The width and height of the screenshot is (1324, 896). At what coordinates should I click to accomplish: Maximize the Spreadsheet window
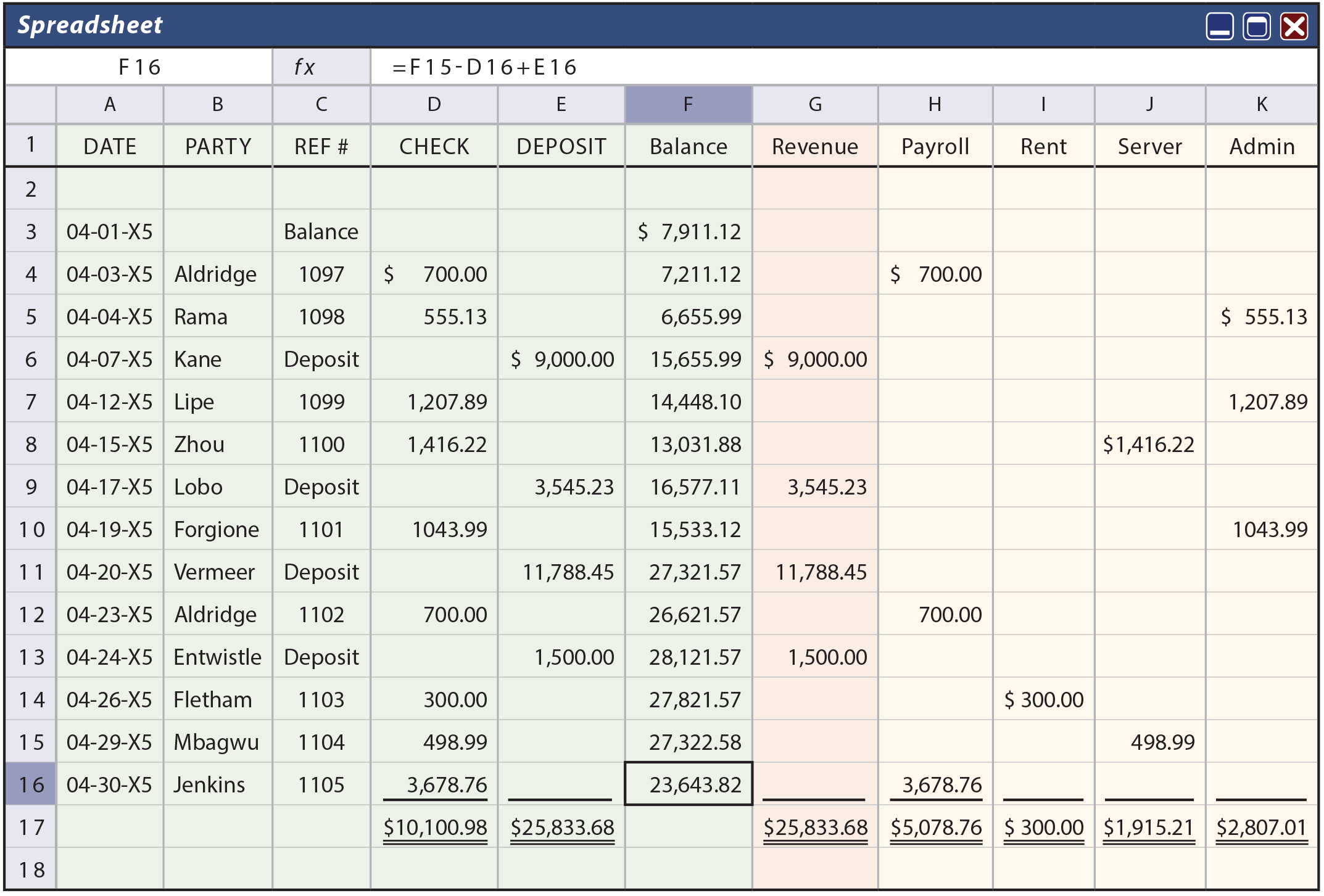[1256, 27]
